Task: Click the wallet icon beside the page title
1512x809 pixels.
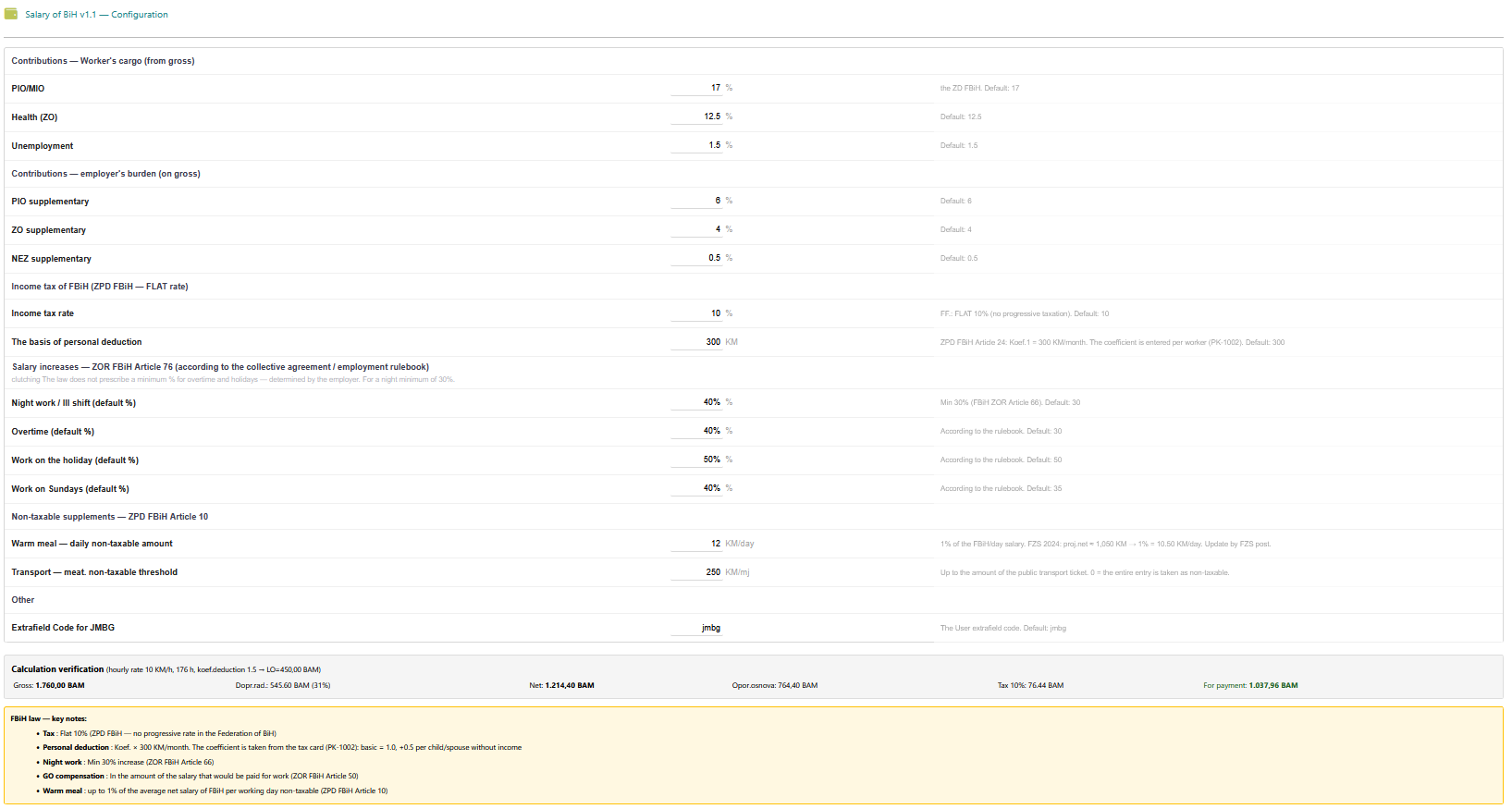Action: [x=11, y=14]
